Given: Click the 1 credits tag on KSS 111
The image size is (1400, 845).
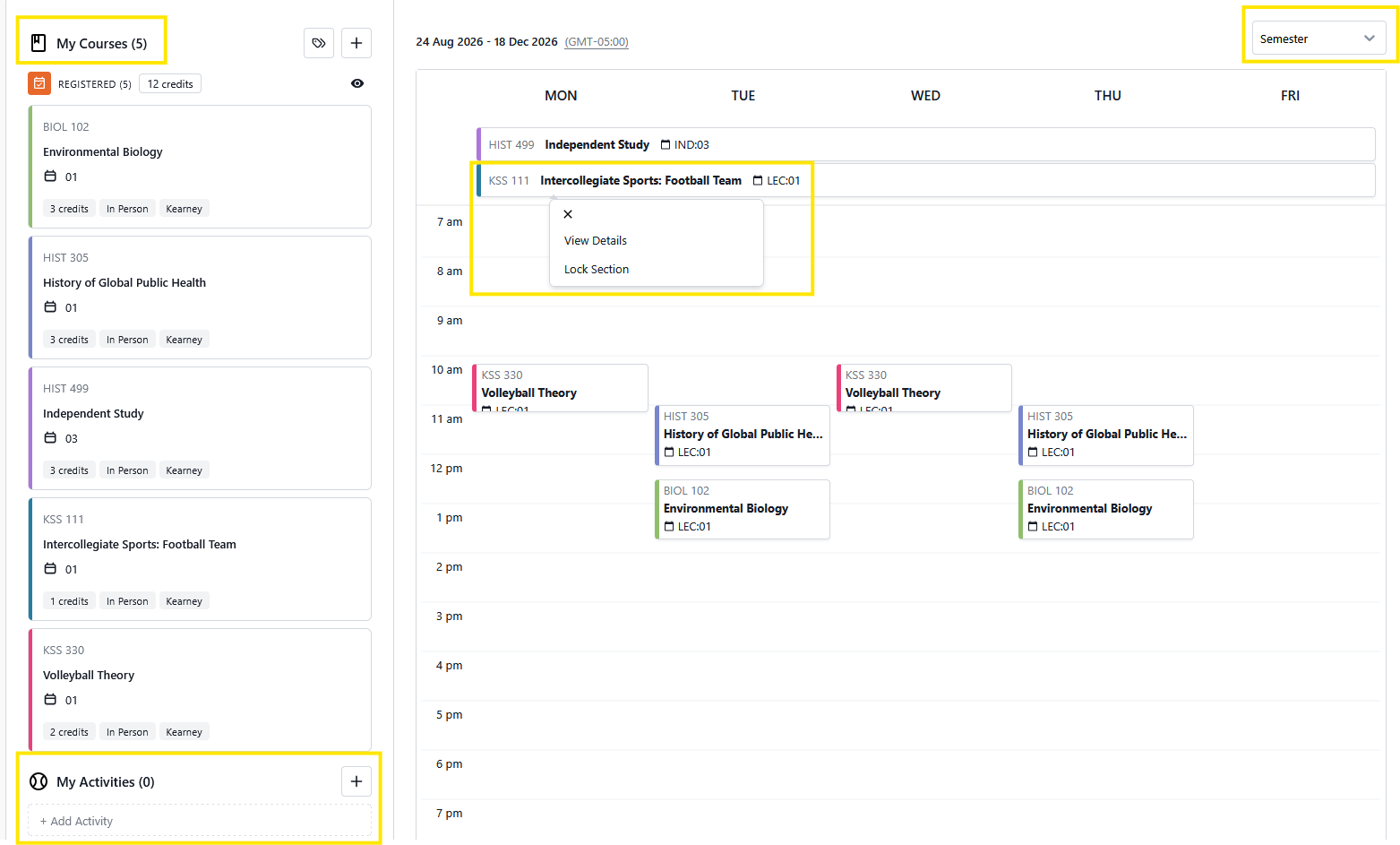Looking at the screenshot, I should click(x=69, y=601).
